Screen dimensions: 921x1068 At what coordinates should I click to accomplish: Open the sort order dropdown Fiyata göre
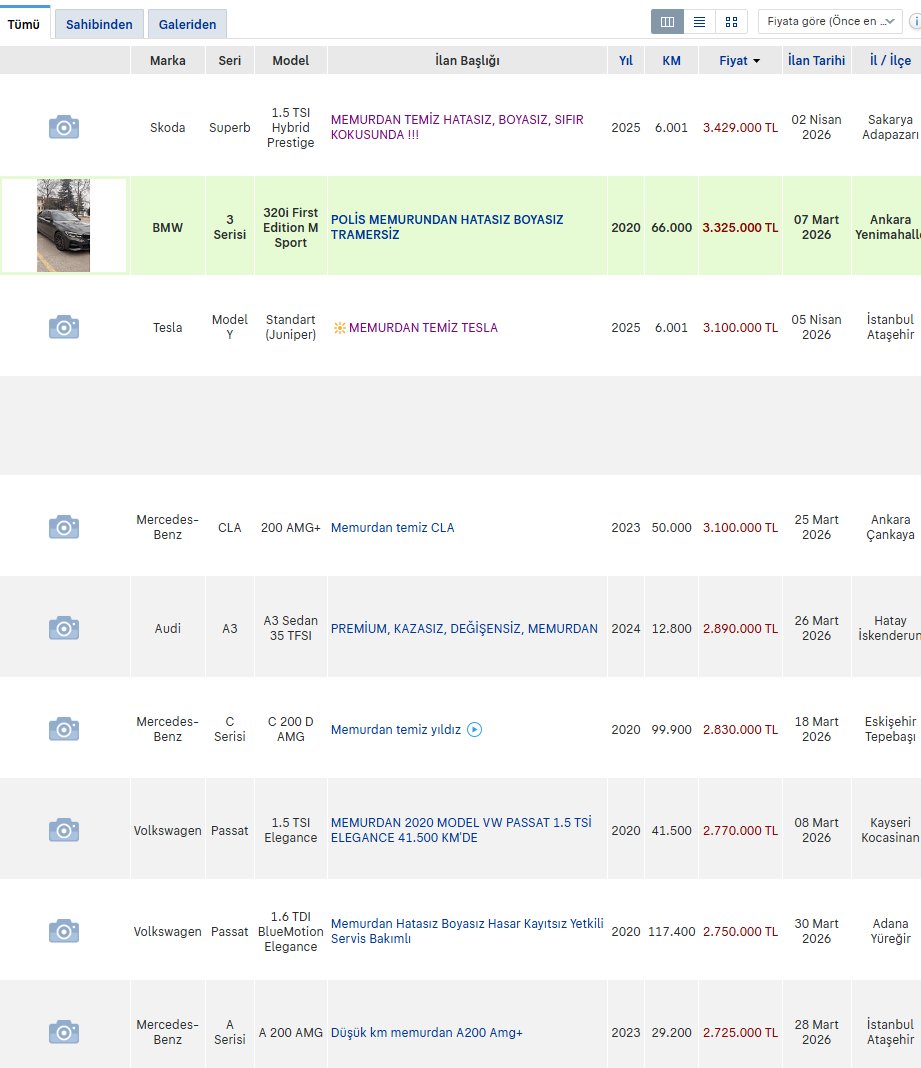(830, 22)
